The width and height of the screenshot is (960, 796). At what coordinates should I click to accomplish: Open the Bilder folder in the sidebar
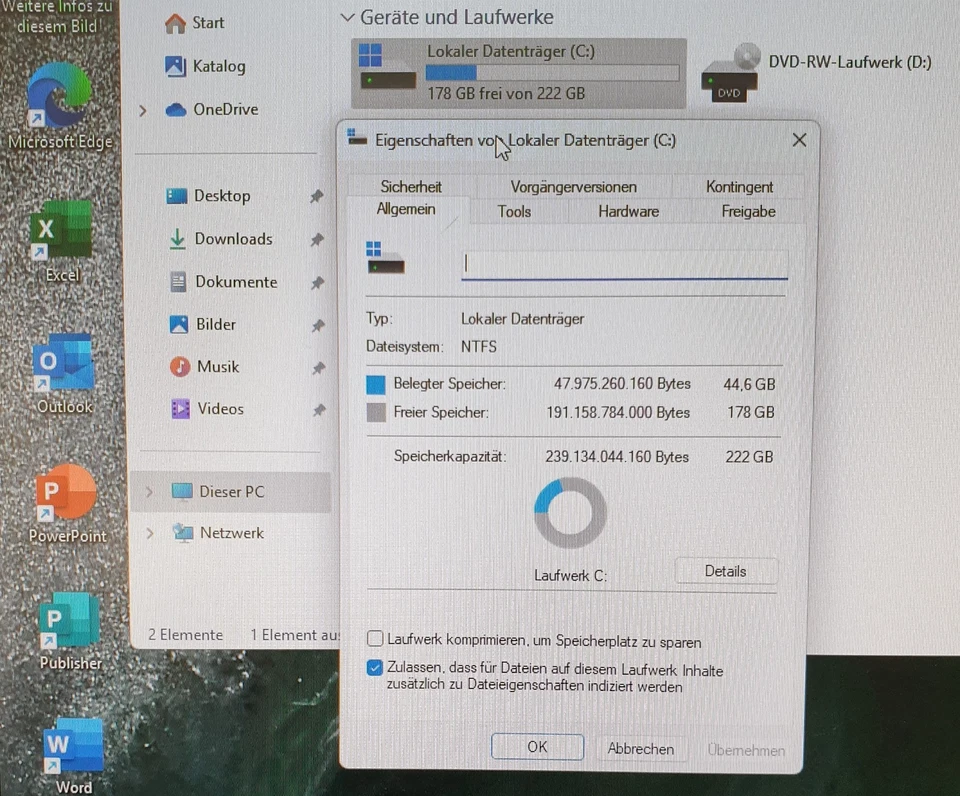(214, 324)
